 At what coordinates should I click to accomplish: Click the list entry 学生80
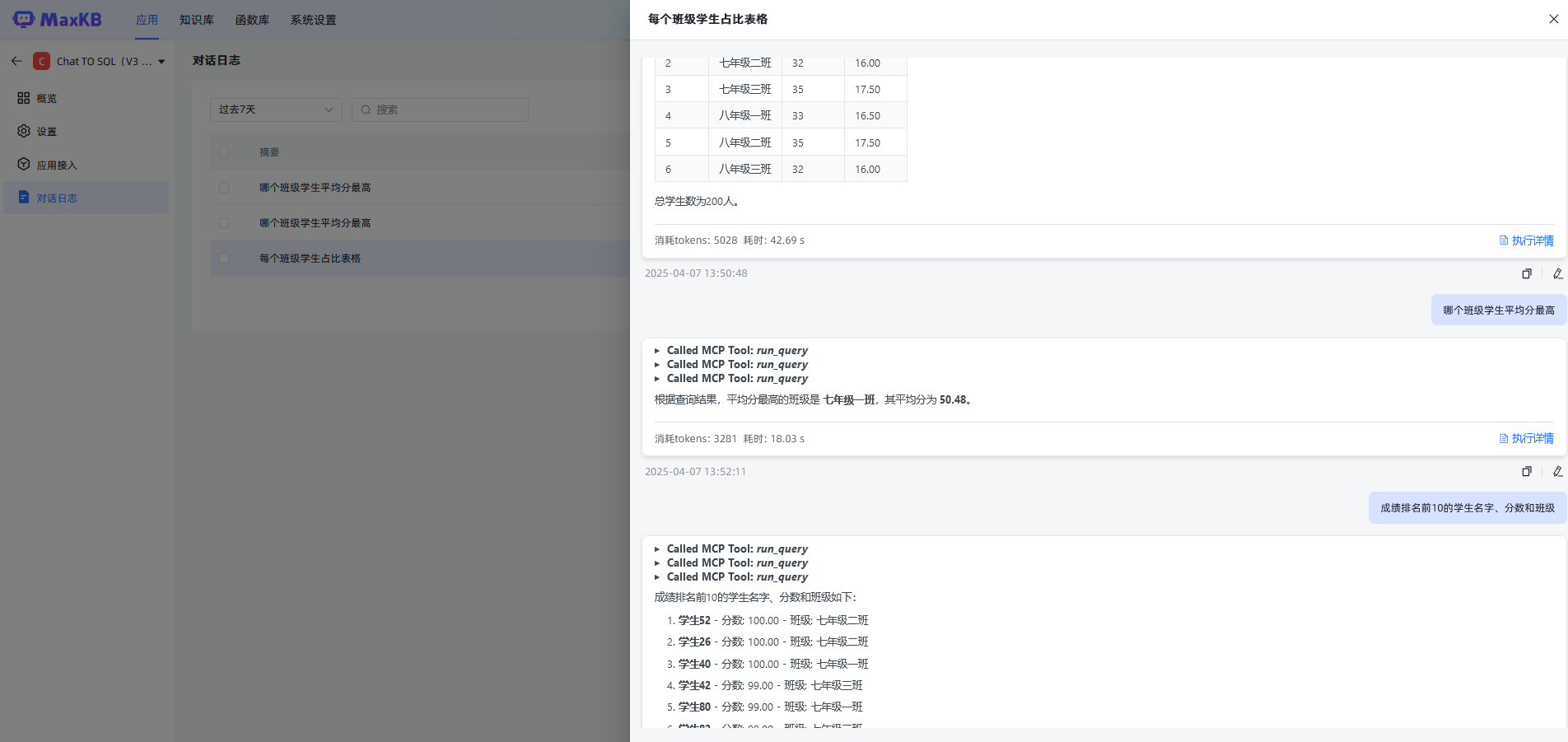point(771,707)
